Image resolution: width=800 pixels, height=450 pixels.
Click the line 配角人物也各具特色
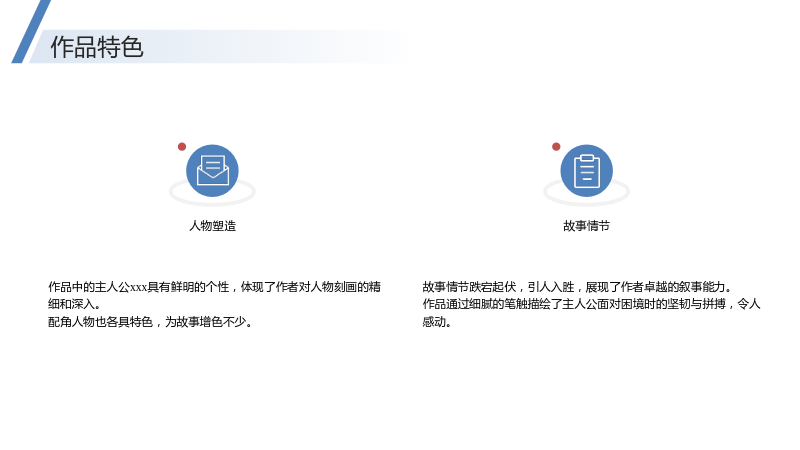click(150, 322)
